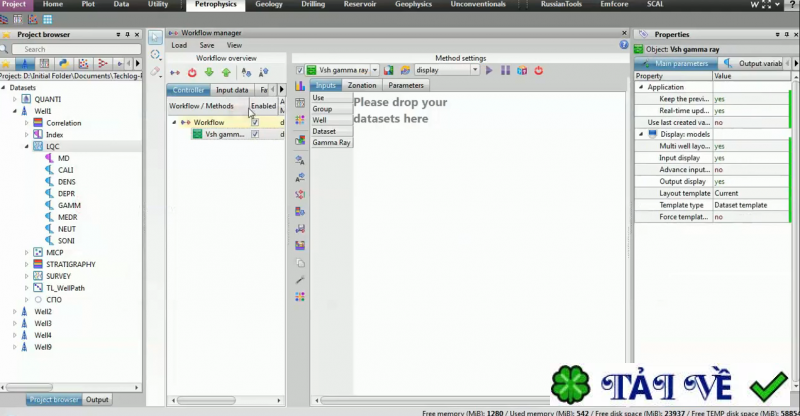The image size is (800, 416).
Task: Click the circular target tool in left strip
Action: click(156, 55)
